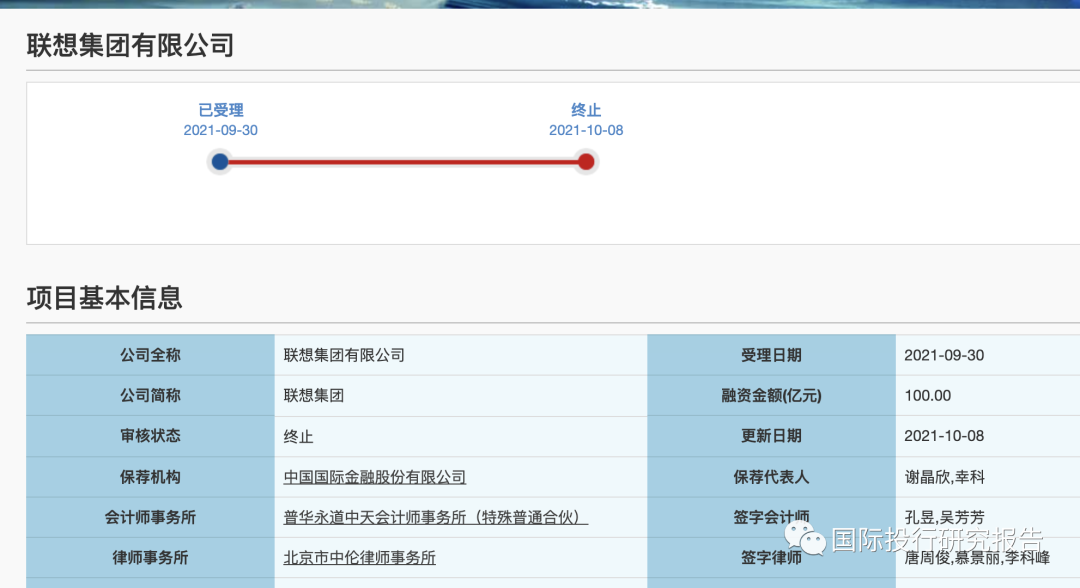Screen dimensions: 1080x588
Task: Click the 项目基本信息 section heading
Action: click(105, 298)
